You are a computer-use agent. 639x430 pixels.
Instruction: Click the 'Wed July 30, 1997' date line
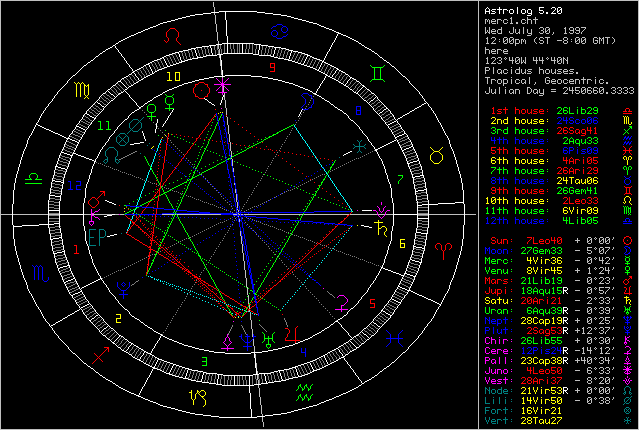point(535,31)
